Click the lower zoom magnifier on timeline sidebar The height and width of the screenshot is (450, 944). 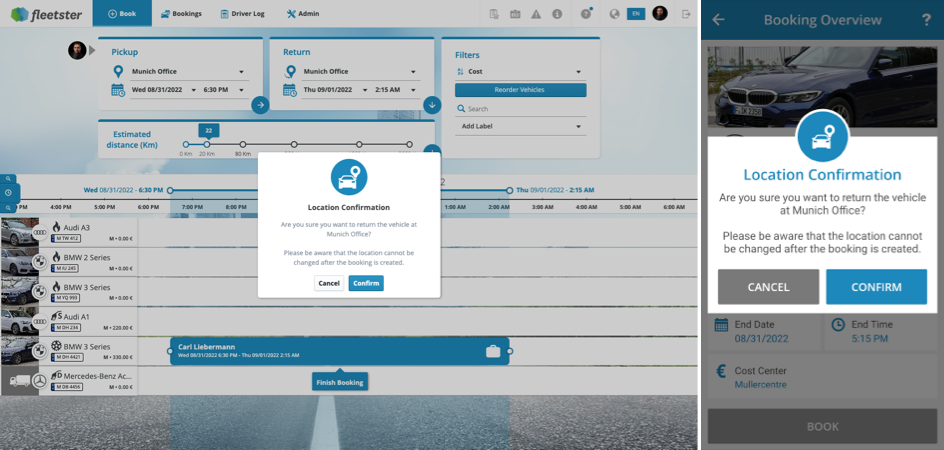point(8,208)
